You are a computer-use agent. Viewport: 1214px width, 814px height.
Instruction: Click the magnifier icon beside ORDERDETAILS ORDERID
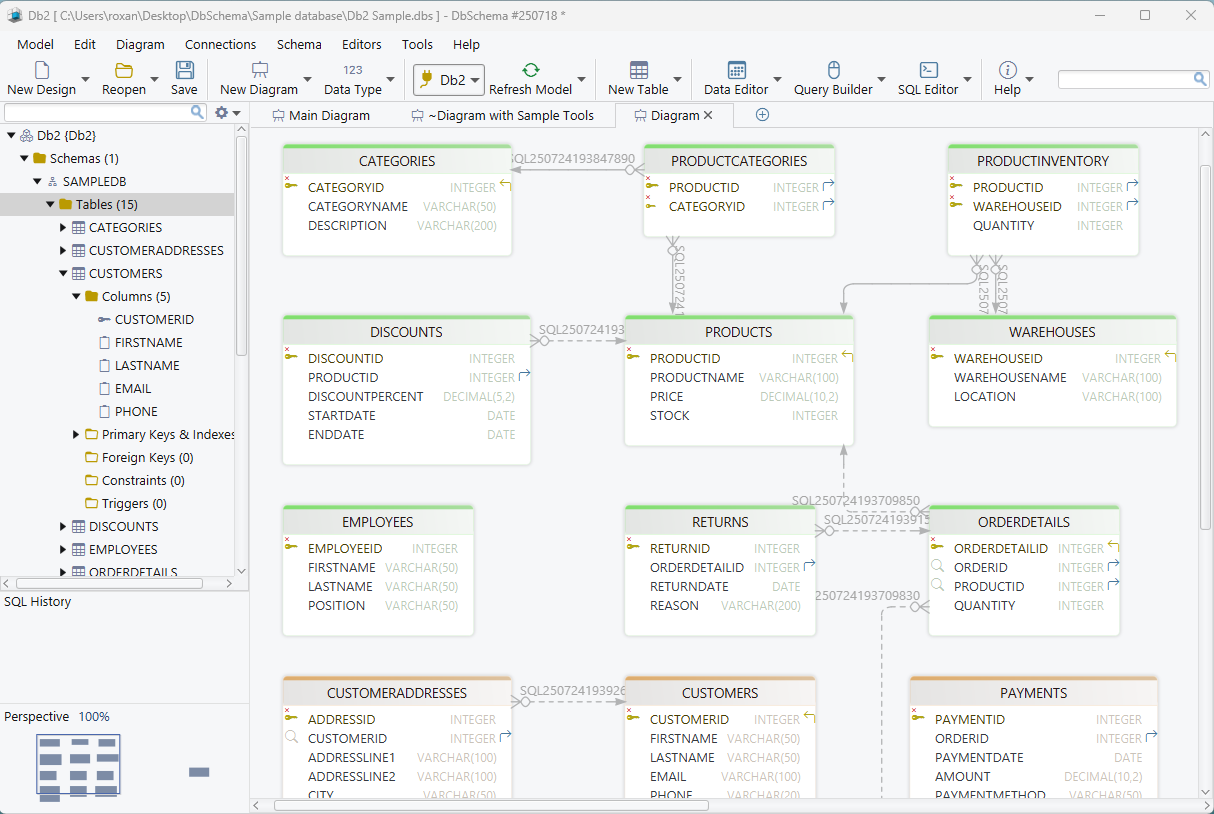pos(937,566)
